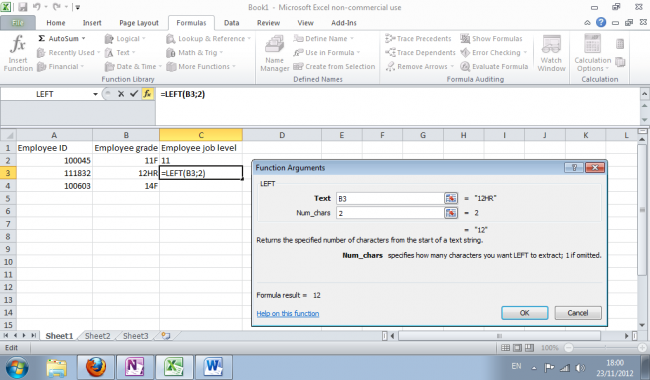
Task: Collapse dialog via Text field range selector
Action: [x=451, y=198]
